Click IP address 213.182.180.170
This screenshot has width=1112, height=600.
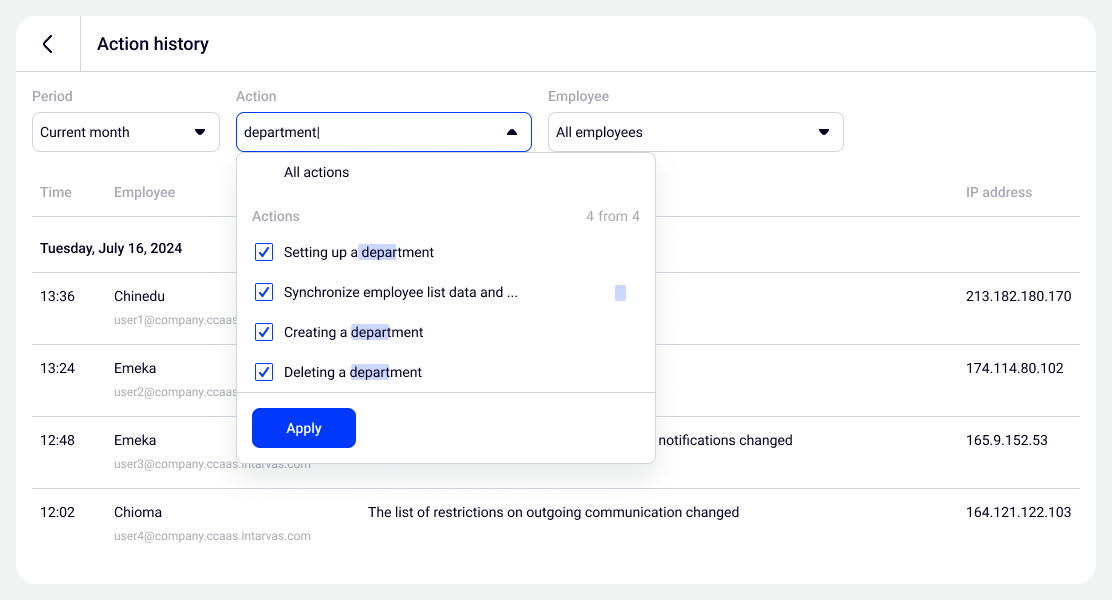tap(1018, 296)
